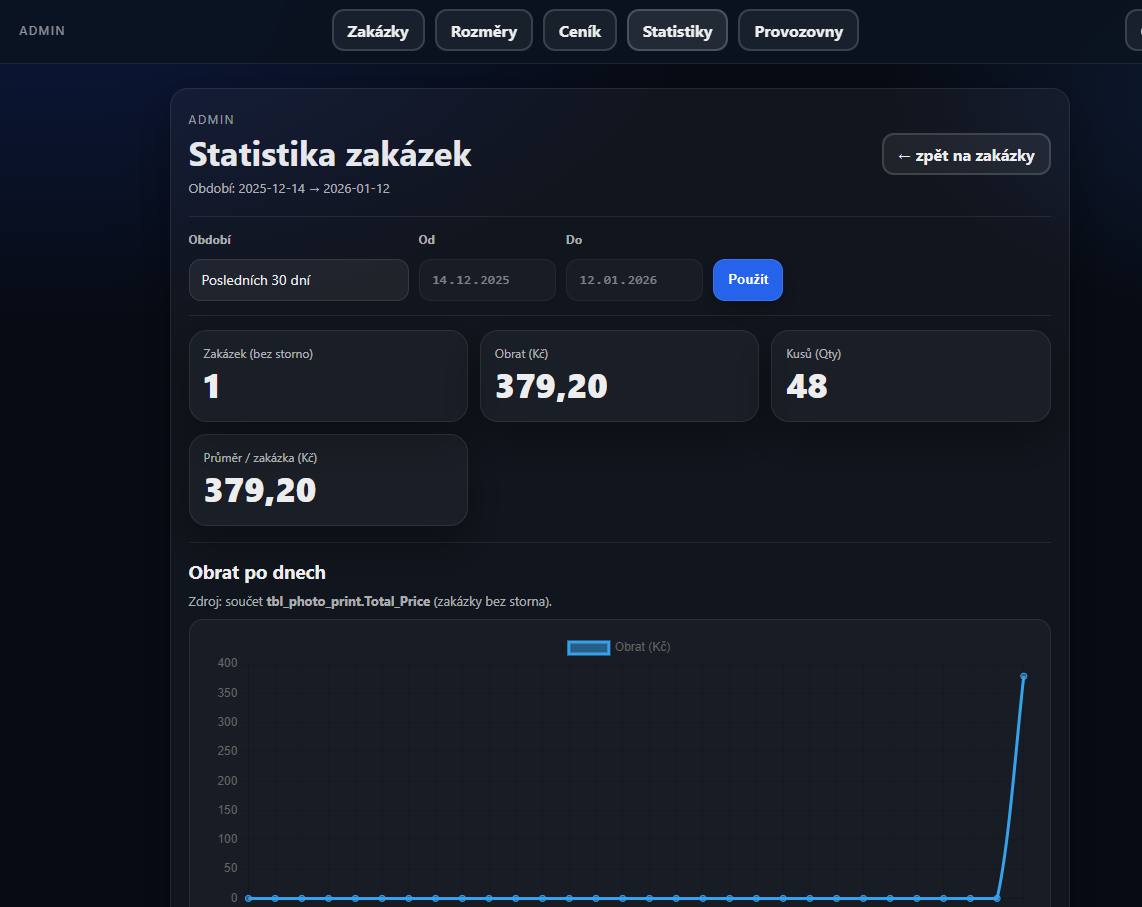Click the ADMIN label in the top bar
Viewport: 1142px width, 907px height.
[x=42, y=30]
